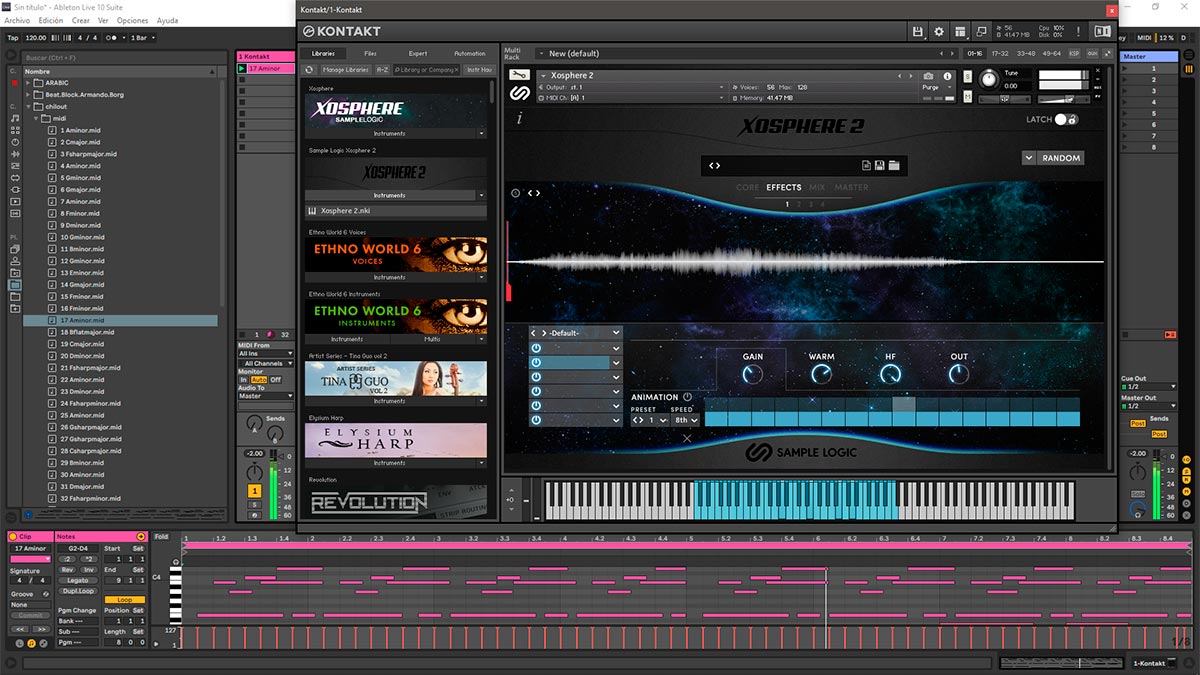Click the Kontakt panic exclamation icon
The height and width of the screenshot is (675, 1200).
pyautogui.click(x=1078, y=32)
